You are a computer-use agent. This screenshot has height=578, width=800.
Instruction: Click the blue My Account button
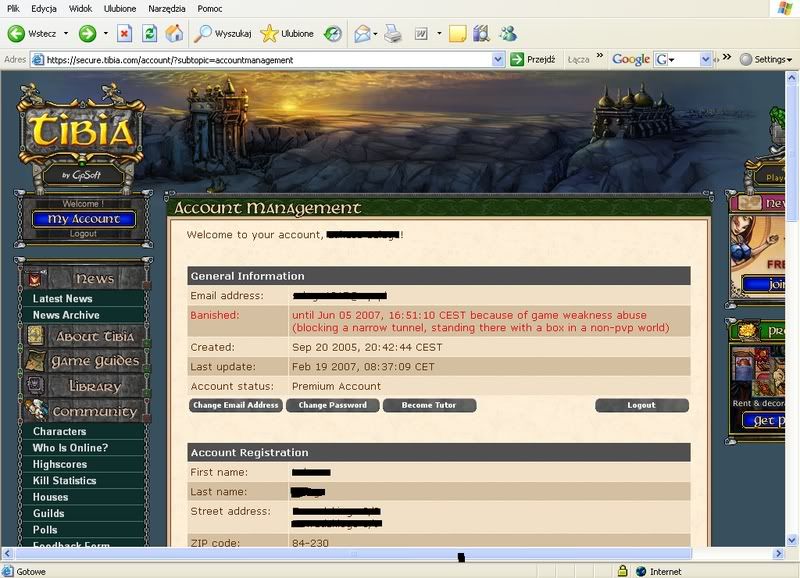84,219
